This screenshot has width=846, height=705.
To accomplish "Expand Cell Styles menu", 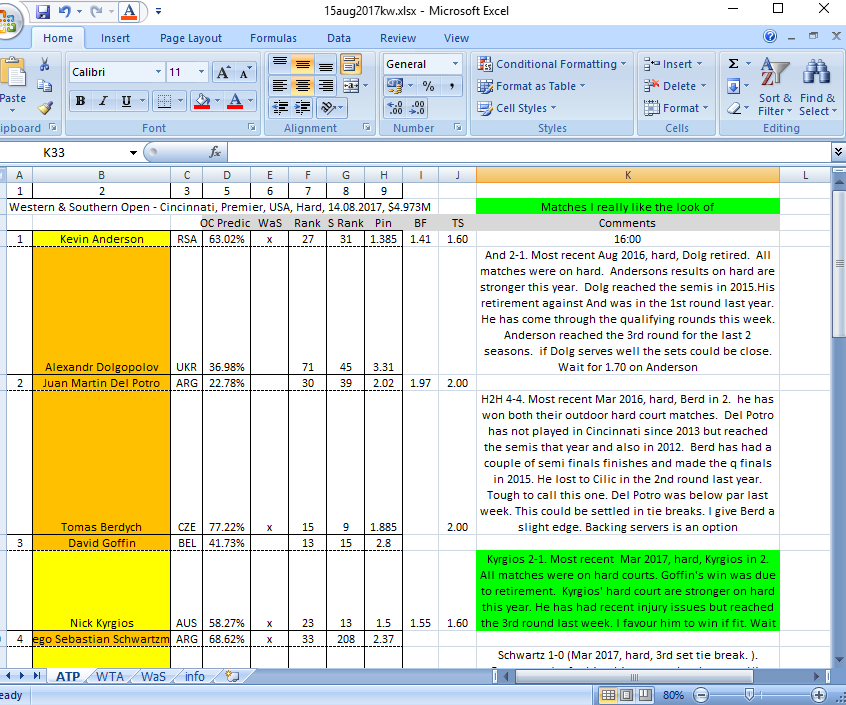I will point(516,108).
